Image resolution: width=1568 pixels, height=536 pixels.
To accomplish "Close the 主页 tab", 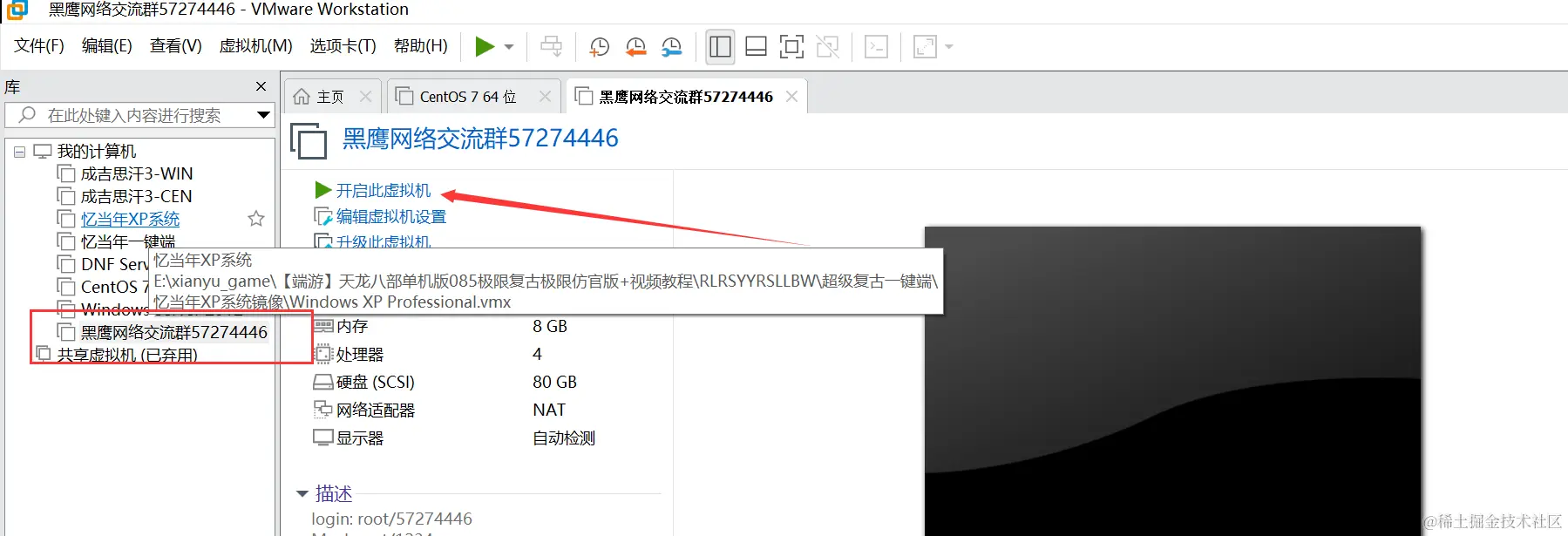I will click(x=366, y=97).
